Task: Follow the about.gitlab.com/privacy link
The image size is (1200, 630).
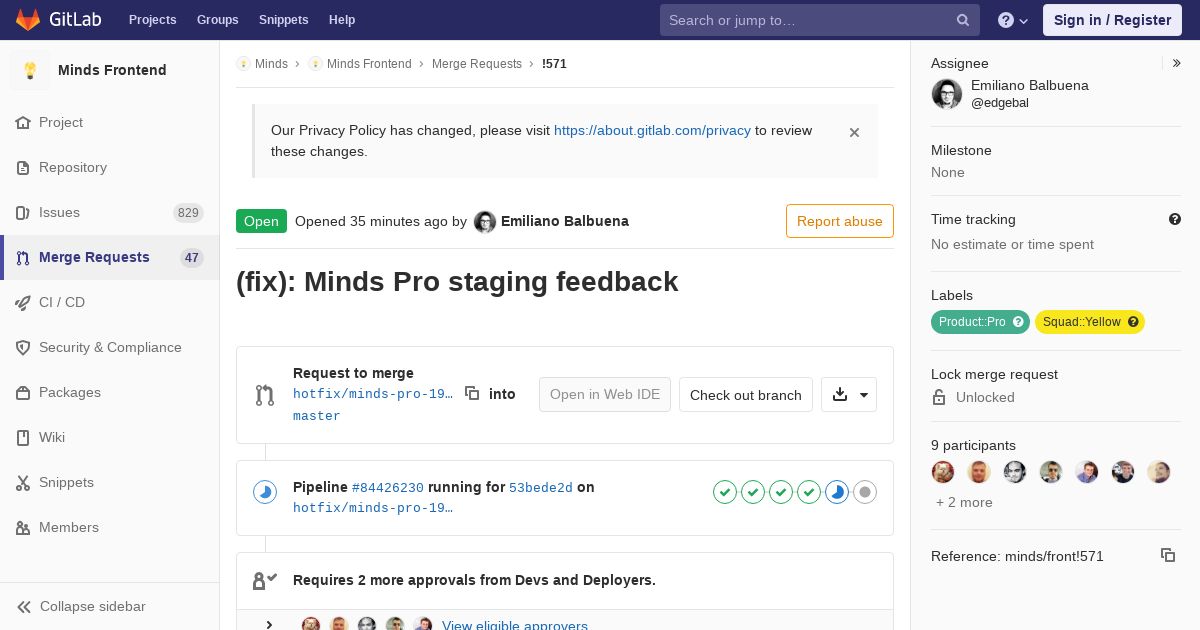Action: coord(652,130)
